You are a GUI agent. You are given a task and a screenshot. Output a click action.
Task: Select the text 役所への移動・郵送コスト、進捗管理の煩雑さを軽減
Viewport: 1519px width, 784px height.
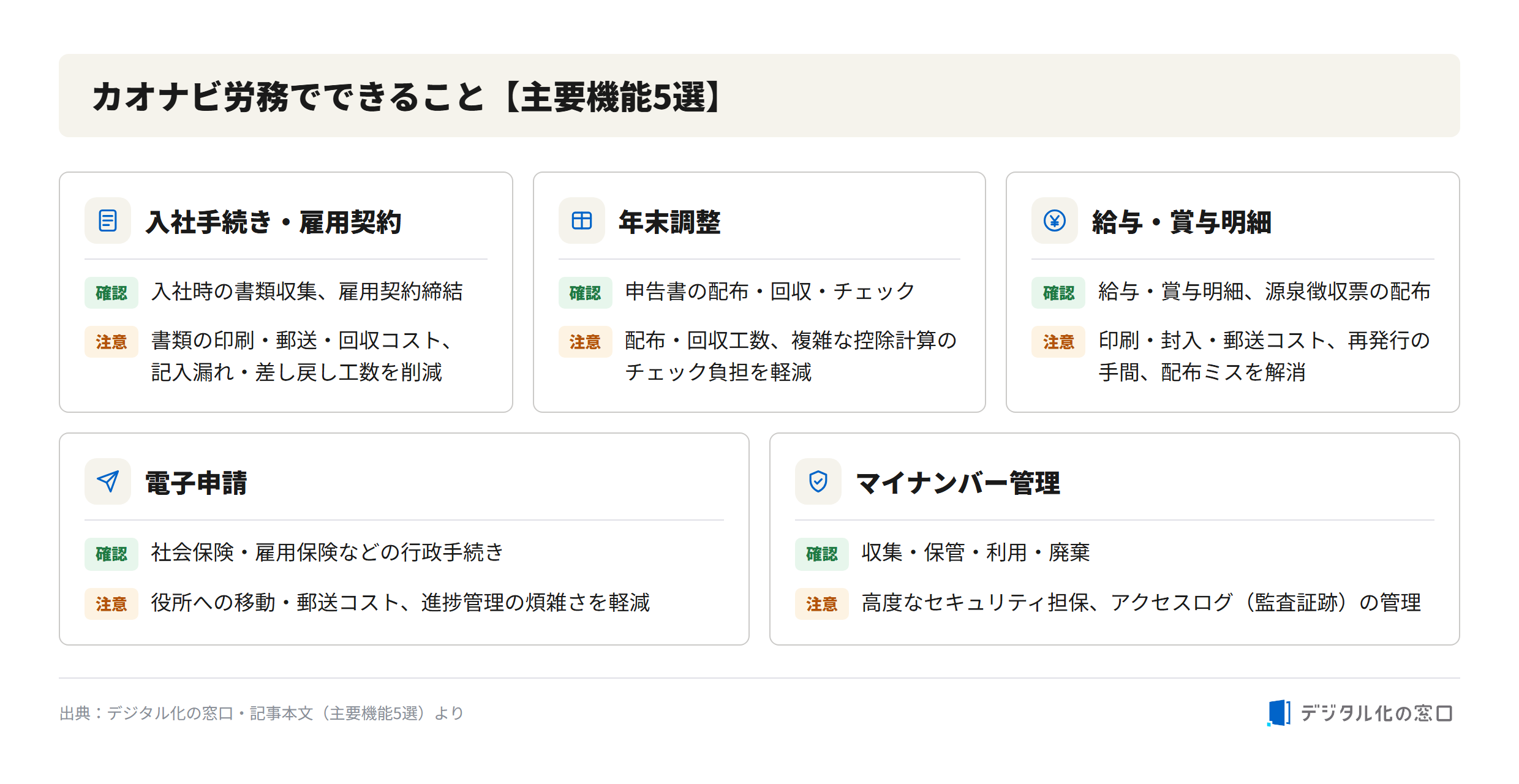click(401, 603)
